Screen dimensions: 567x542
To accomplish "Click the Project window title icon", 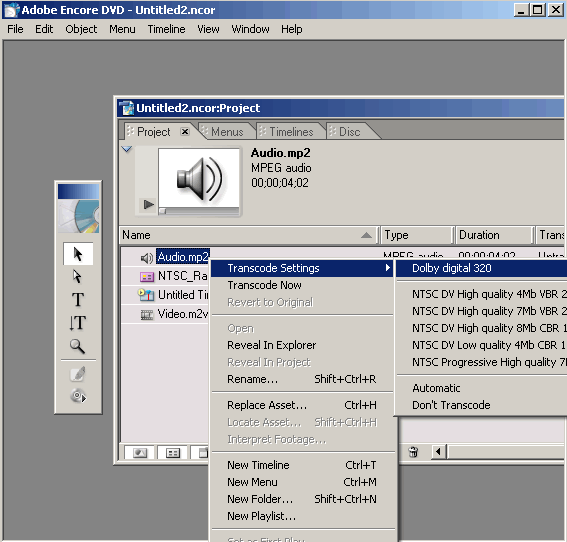I will tap(127, 108).
